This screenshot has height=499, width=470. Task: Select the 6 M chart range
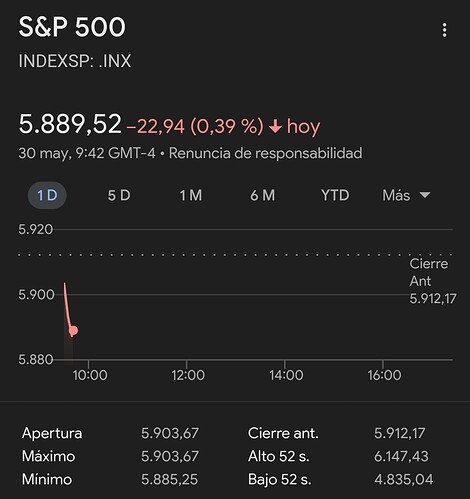(263, 195)
